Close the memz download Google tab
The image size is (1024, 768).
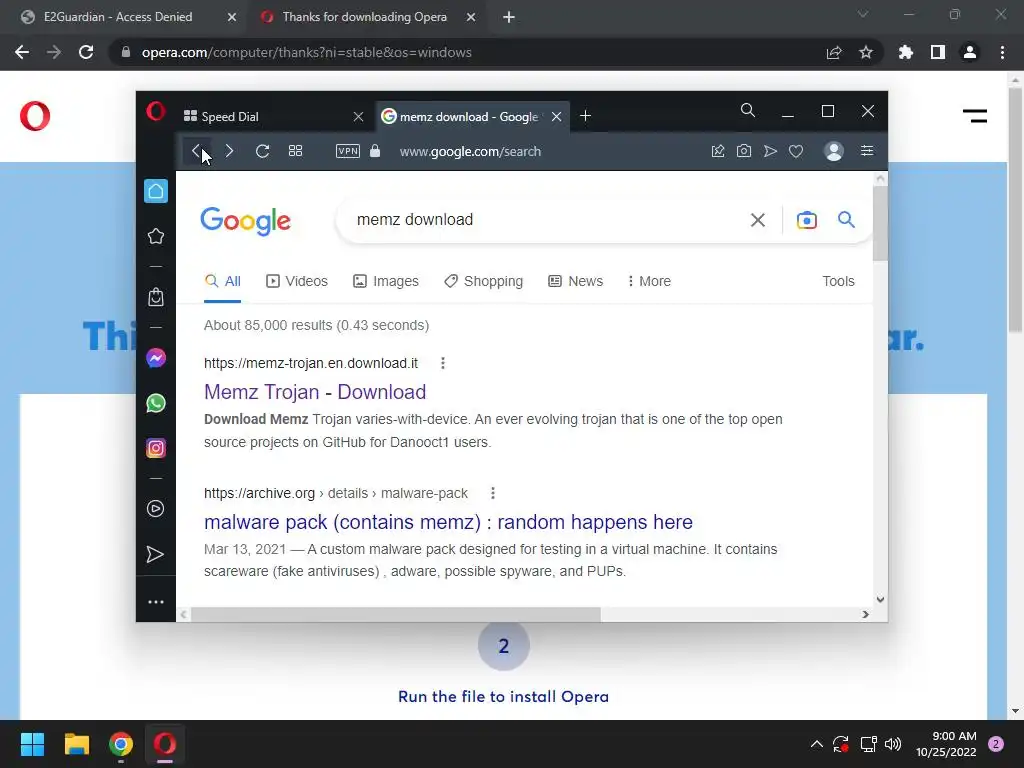tap(556, 116)
